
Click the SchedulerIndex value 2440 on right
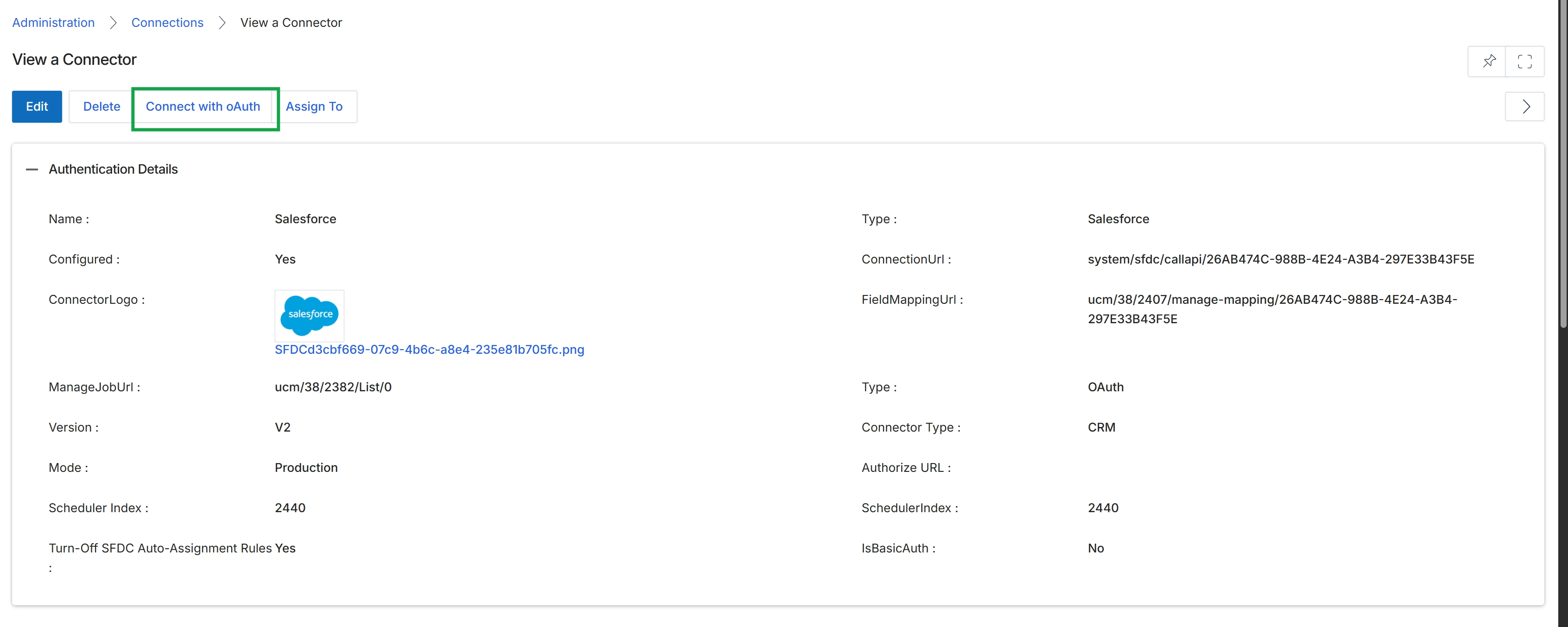[1103, 508]
